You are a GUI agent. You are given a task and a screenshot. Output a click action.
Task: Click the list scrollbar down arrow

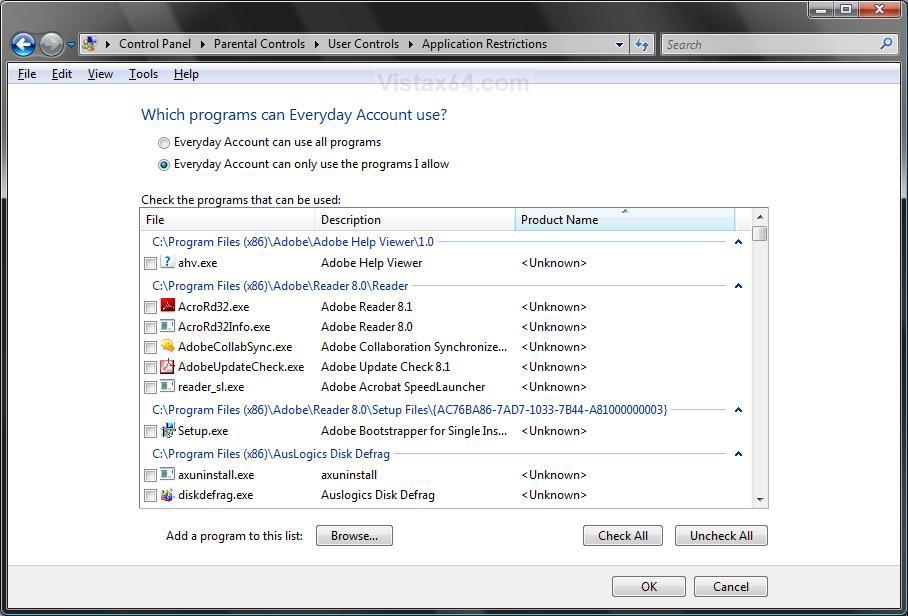(x=760, y=500)
